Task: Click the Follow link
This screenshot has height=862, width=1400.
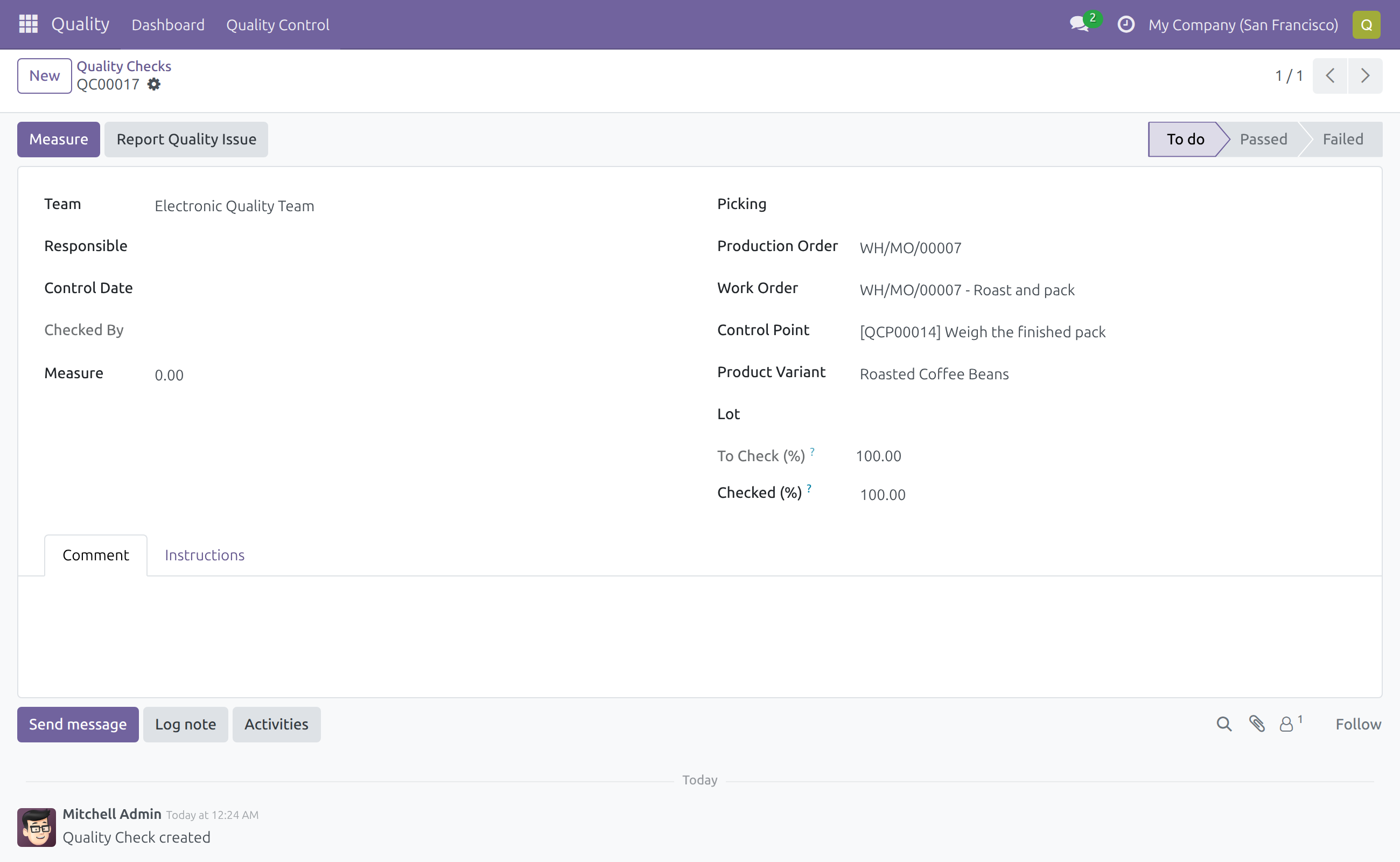Action: [1358, 724]
